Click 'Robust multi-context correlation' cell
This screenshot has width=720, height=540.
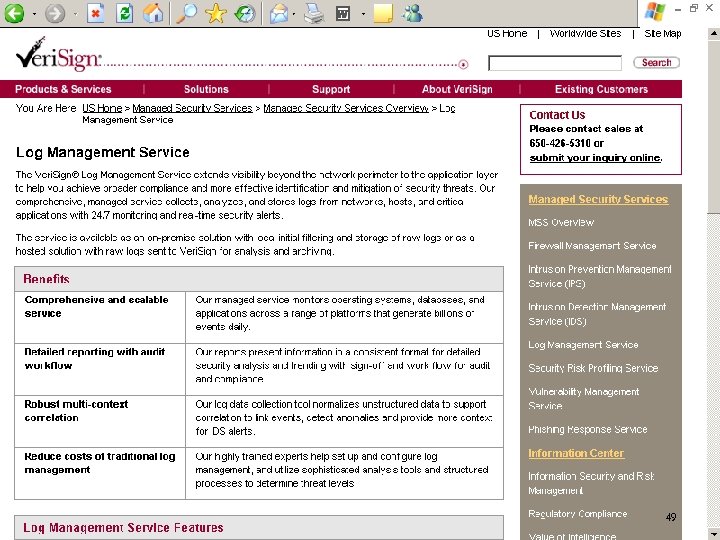(x=100, y=422)
